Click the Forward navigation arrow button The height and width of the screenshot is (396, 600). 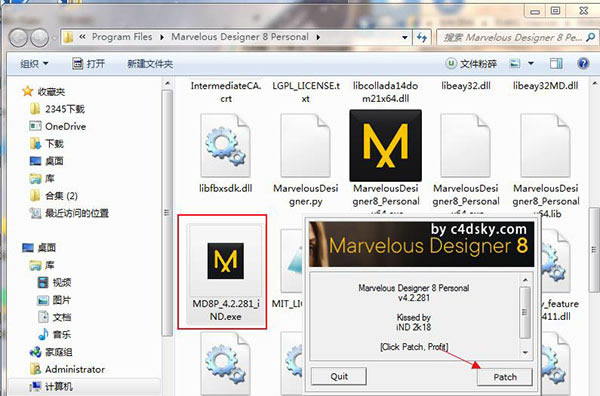tap(40, 37)
